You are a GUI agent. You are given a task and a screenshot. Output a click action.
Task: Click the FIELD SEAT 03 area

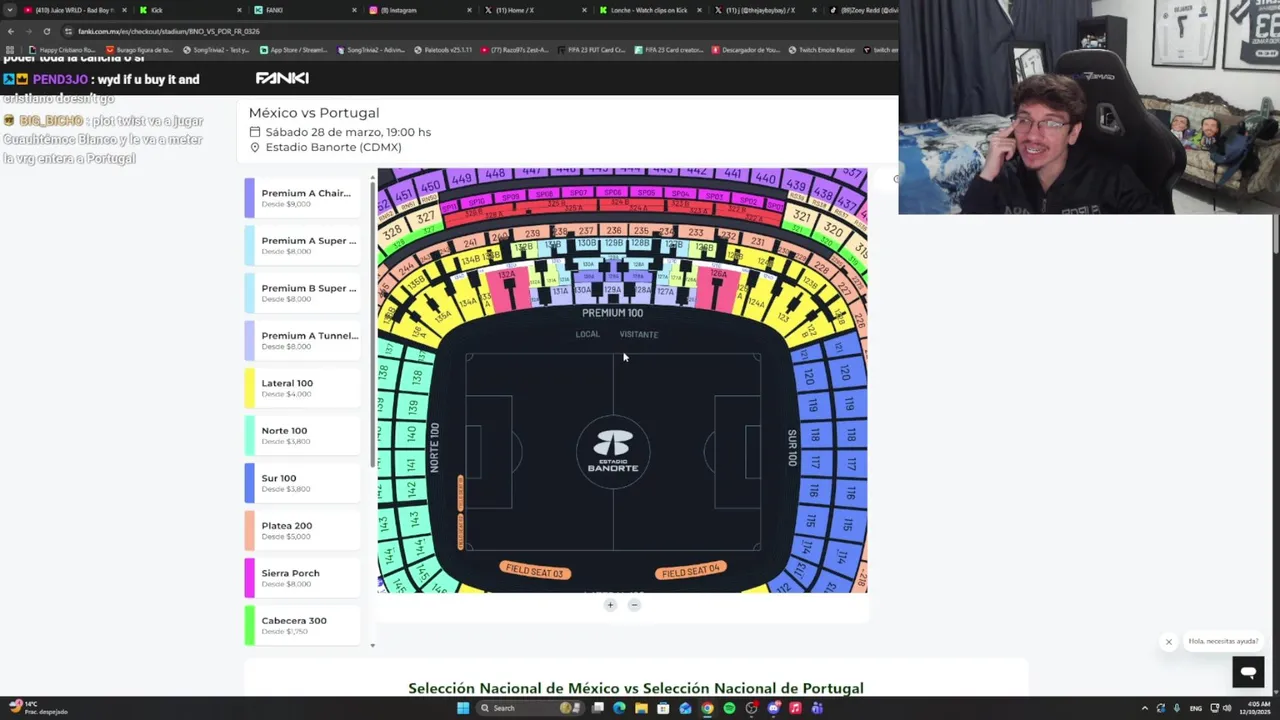point(535,571)
